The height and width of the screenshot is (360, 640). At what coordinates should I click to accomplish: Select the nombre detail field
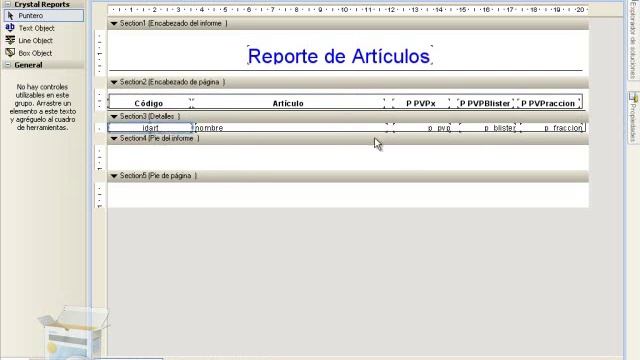(x=291, y=128)
